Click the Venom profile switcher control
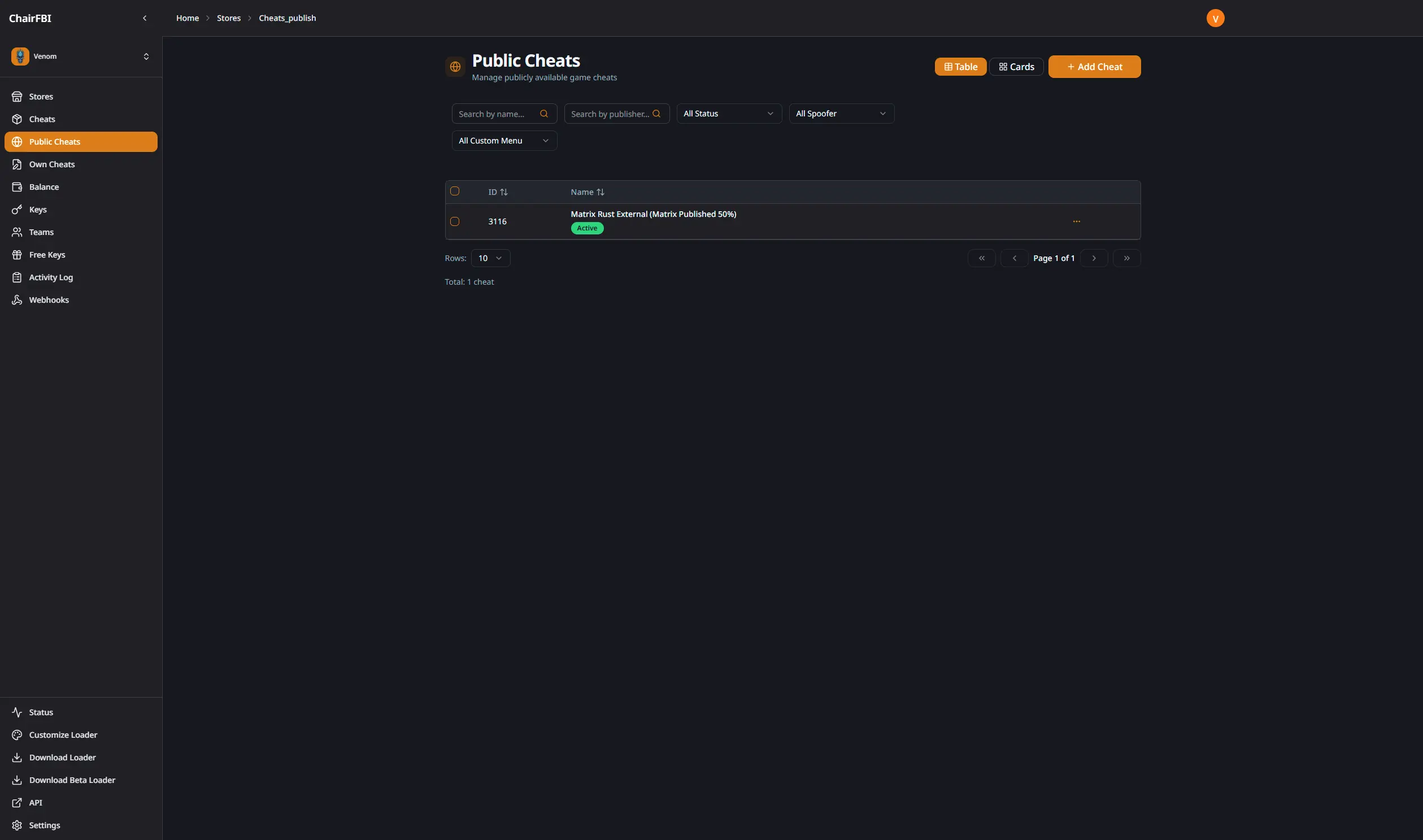 [x=146, y=56]
